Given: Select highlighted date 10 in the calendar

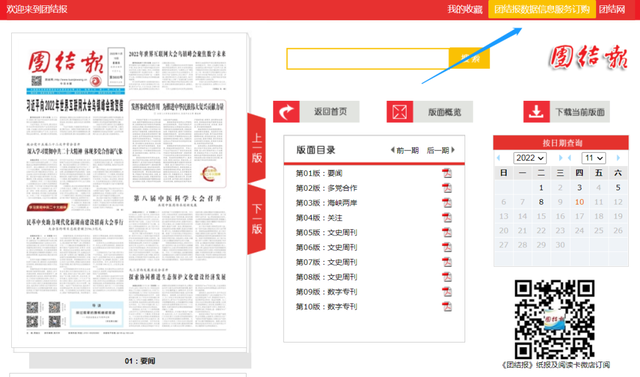Looking at the screenshot, I should coord(579,202).
